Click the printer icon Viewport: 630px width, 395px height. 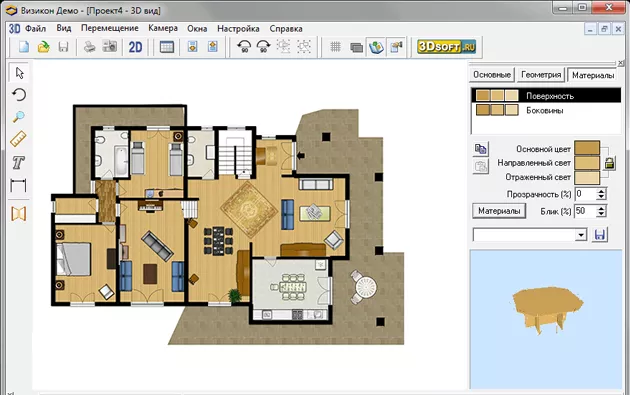(89, 47)
